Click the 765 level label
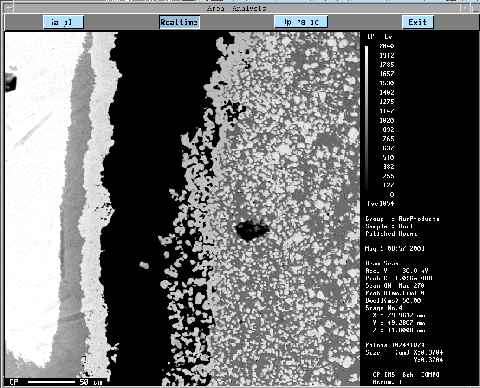 (x=388, y=139)
